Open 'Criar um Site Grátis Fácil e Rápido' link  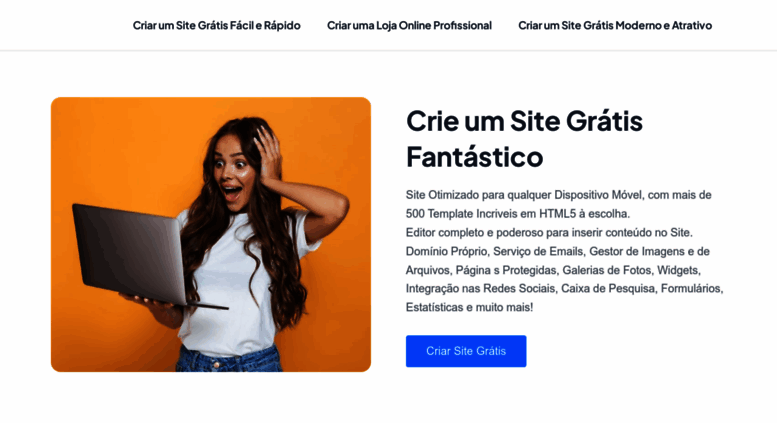coord(217,25)
